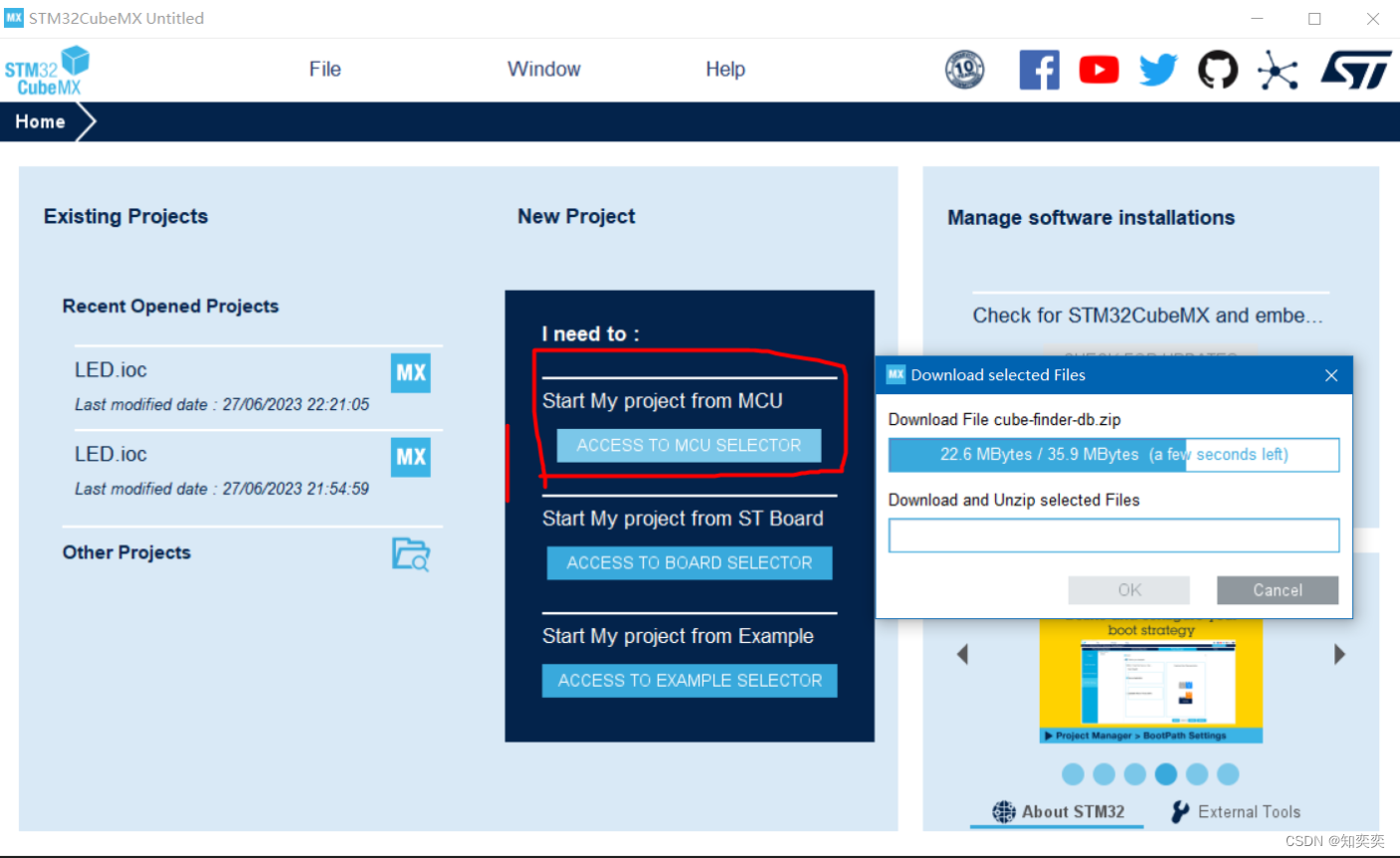This screenshot has height=858, width=1400.
Task: Click the Download and Unzip progress bar
Action: click(1113, 536)
